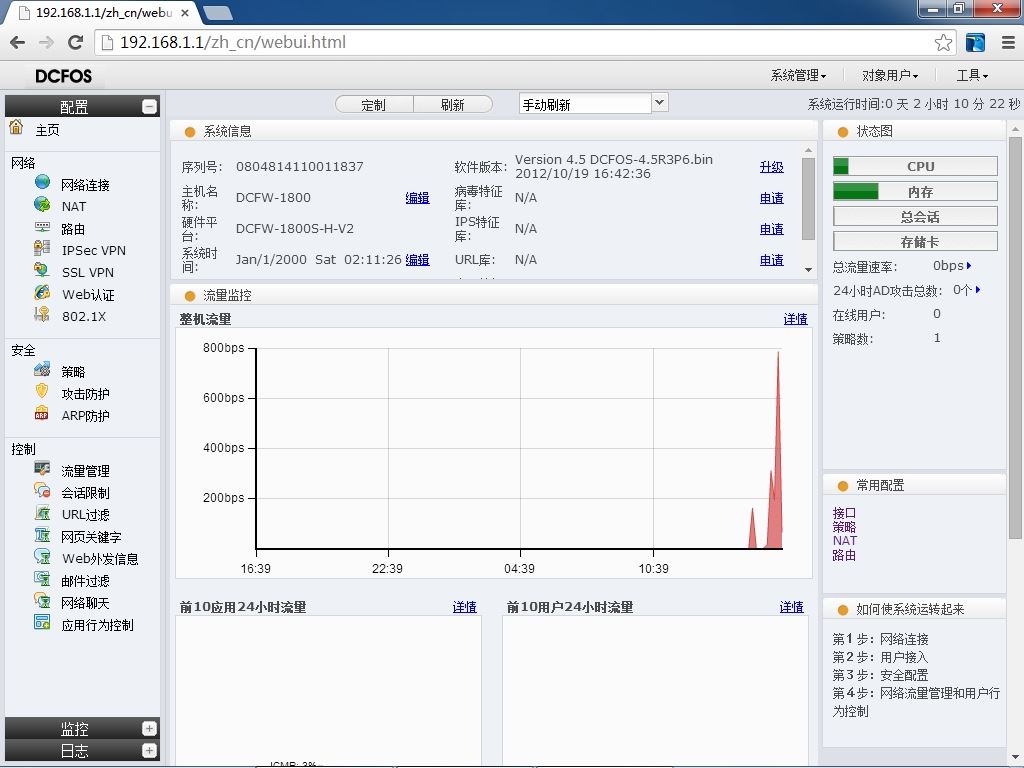Click the URL过滤 icon
This screenshot has height=768, width=1024.
pos(42,513)
